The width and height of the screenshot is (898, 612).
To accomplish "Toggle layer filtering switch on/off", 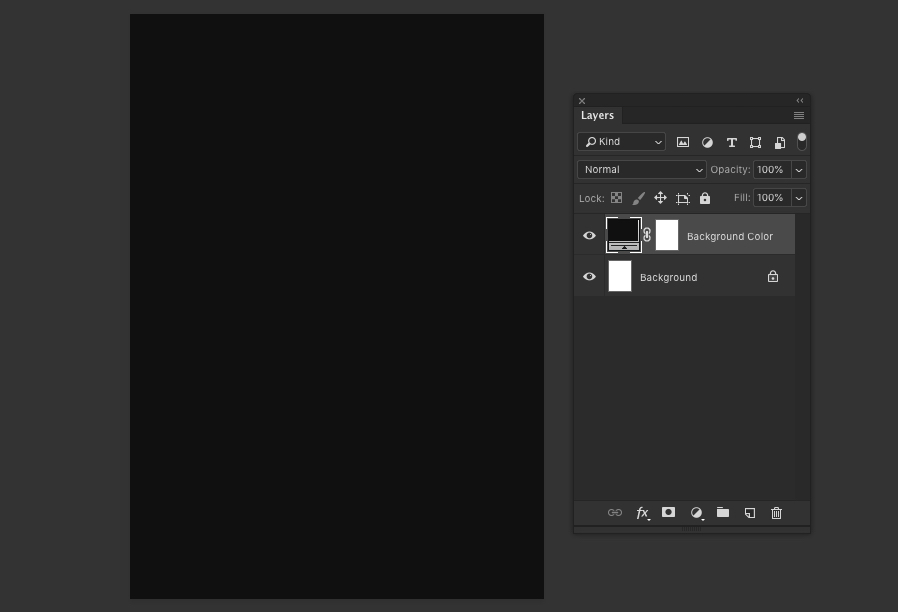I will 802,141.
